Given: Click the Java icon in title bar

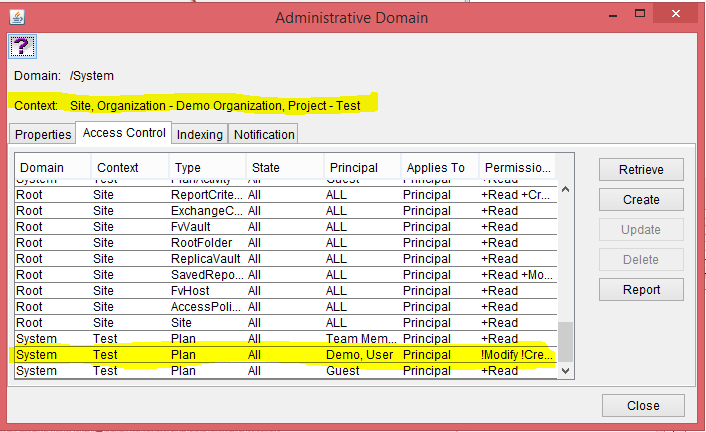Looking at the screenshot, I should 17,18.
